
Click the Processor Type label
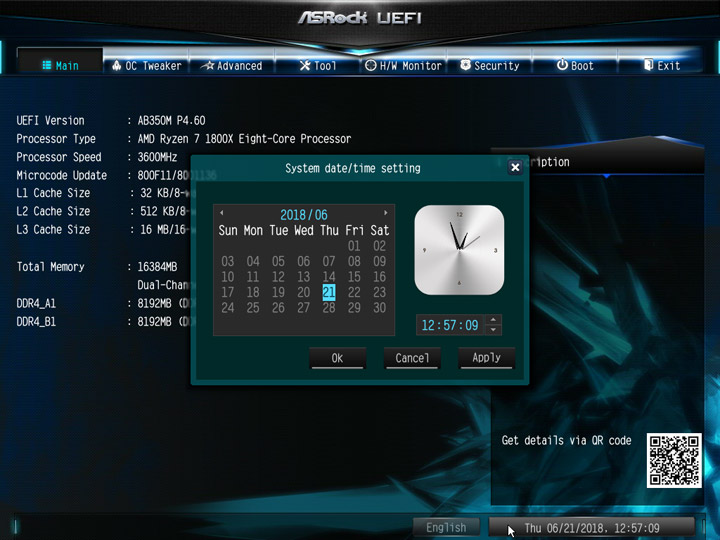tap(56, 139)
